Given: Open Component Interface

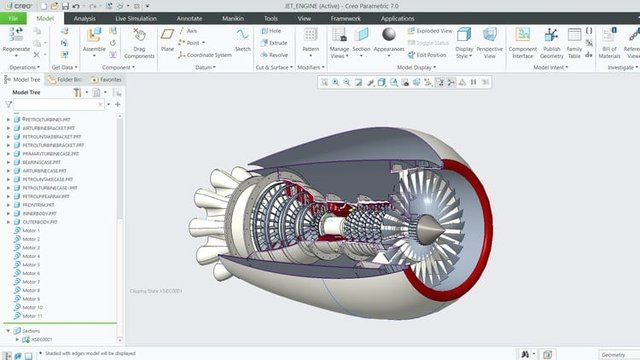Looking at the screenshot, I should 522,43.
